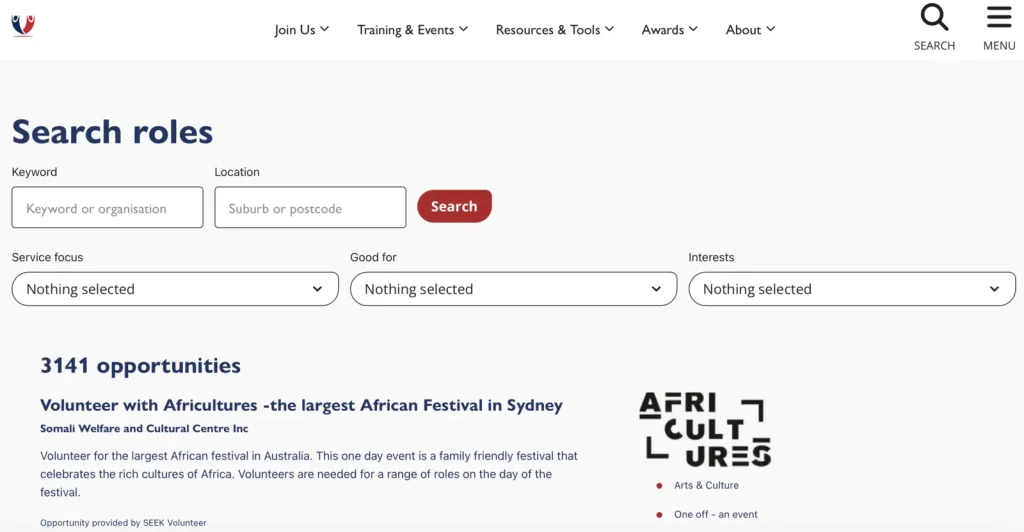The height and width of the screenshot is (532, 1024).
Task: Open the Interests dropdown
Action: tap(851, 289)
